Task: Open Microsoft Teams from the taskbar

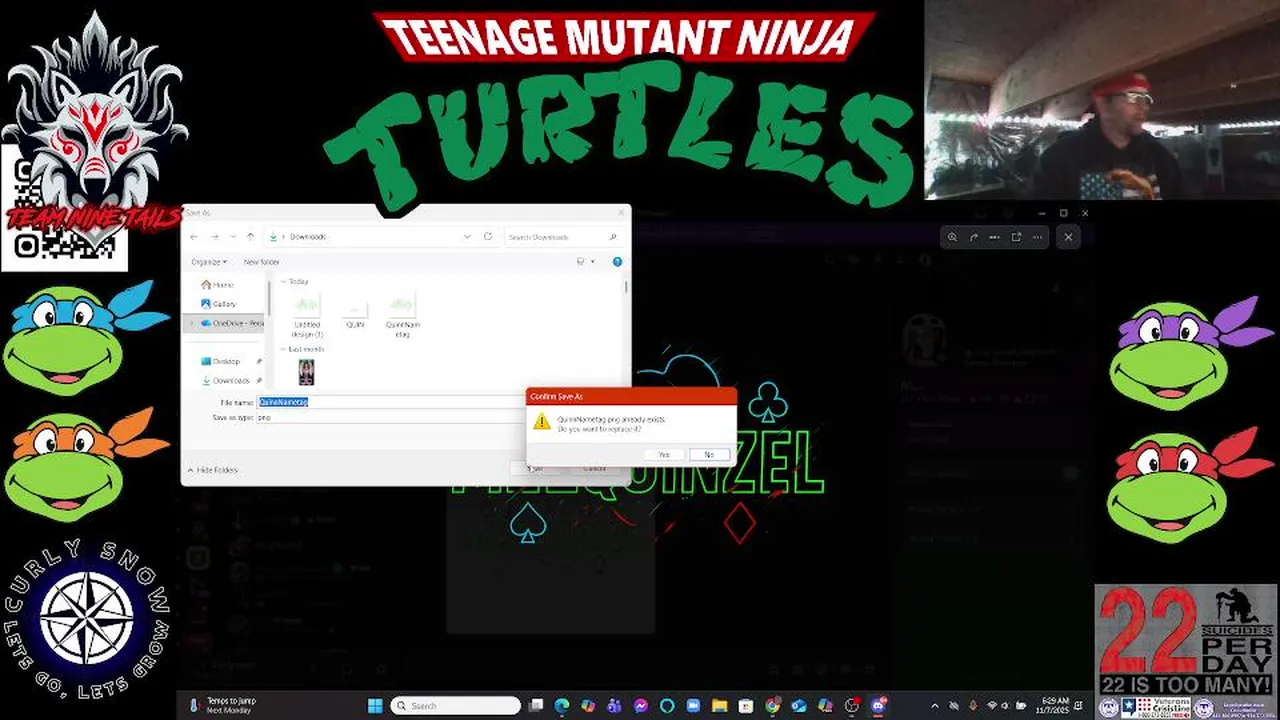Action: [x=614, y=706]
